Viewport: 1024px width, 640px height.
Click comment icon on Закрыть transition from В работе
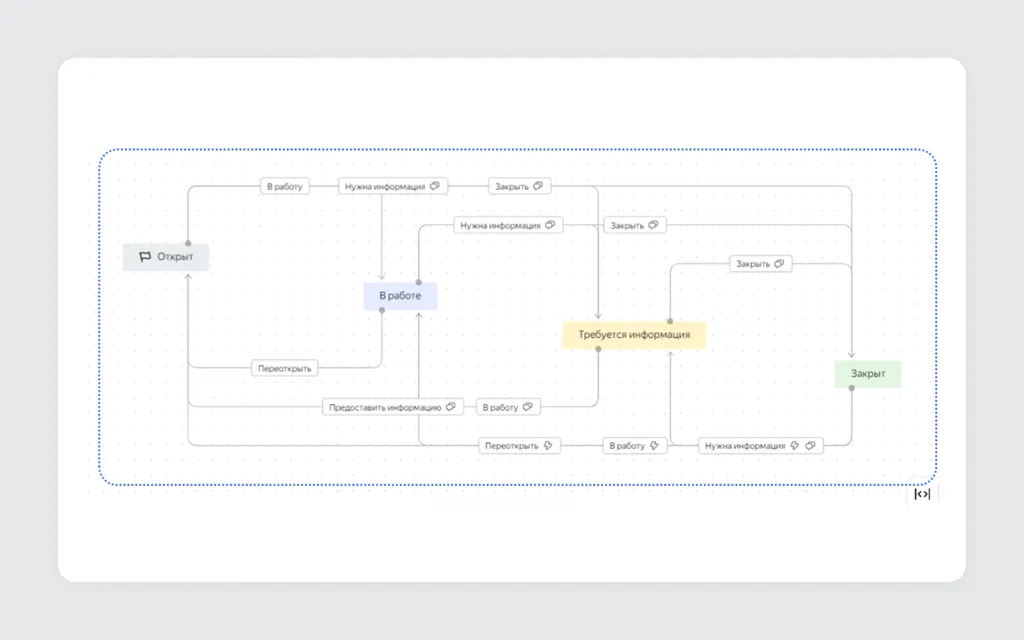point(653,225)
